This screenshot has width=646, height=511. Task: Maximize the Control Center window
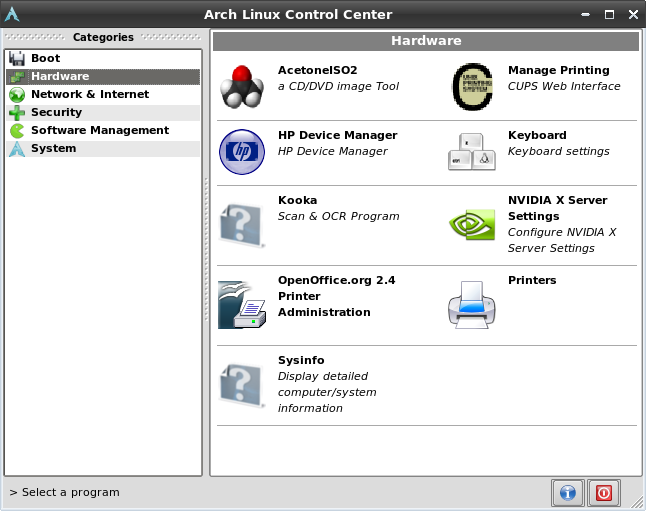pos(609,14)
